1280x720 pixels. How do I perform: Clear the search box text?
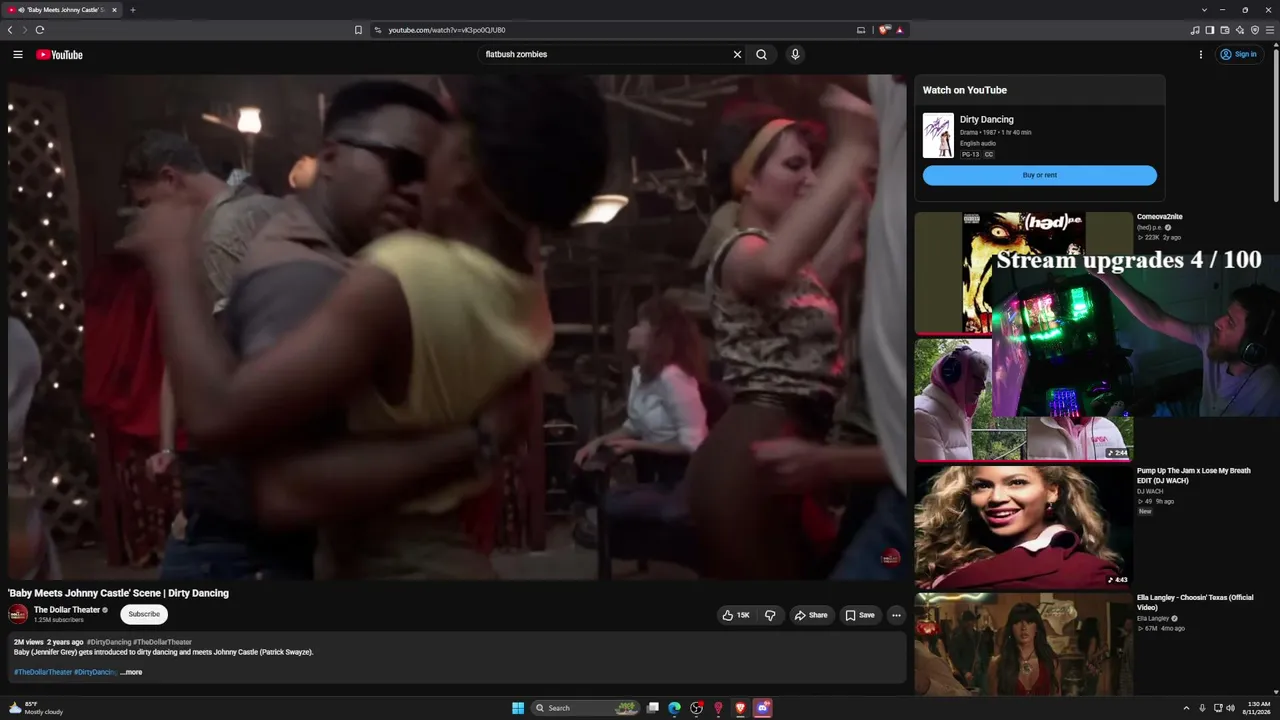tap(737, 55)
